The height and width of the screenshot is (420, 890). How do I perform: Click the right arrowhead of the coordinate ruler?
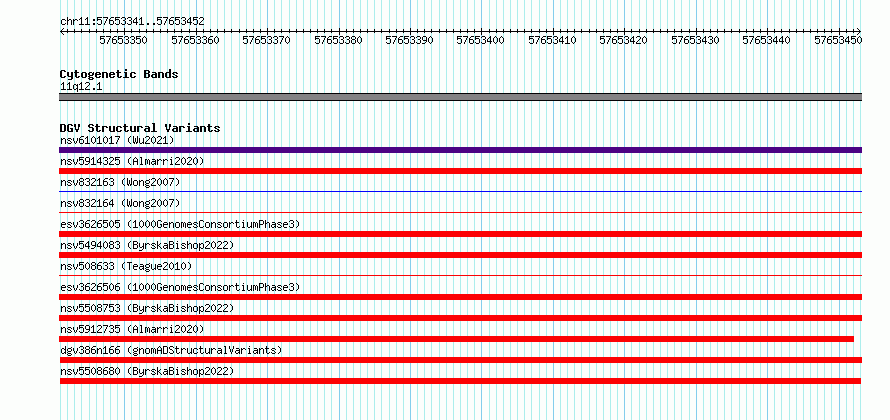859,31
